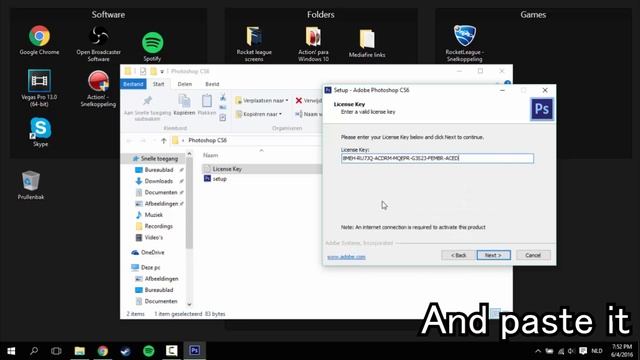The width and height of the screenshot is (640, 360).
Task: Select Photoshop setup taskbar button
Action: pos(195,351)
